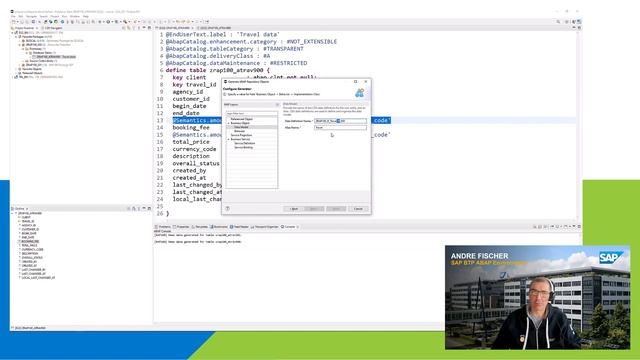
Task: Click the 'booking_fee' line in editor
Action: point(191,127)
